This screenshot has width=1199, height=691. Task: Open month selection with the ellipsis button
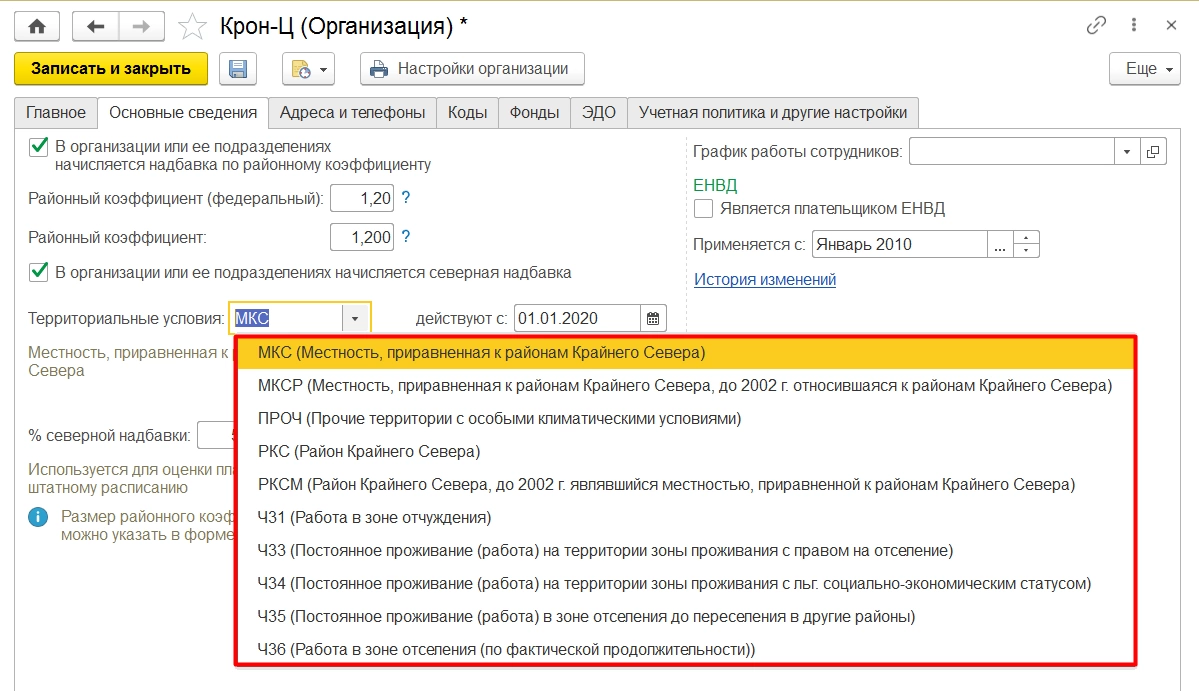1000,245
